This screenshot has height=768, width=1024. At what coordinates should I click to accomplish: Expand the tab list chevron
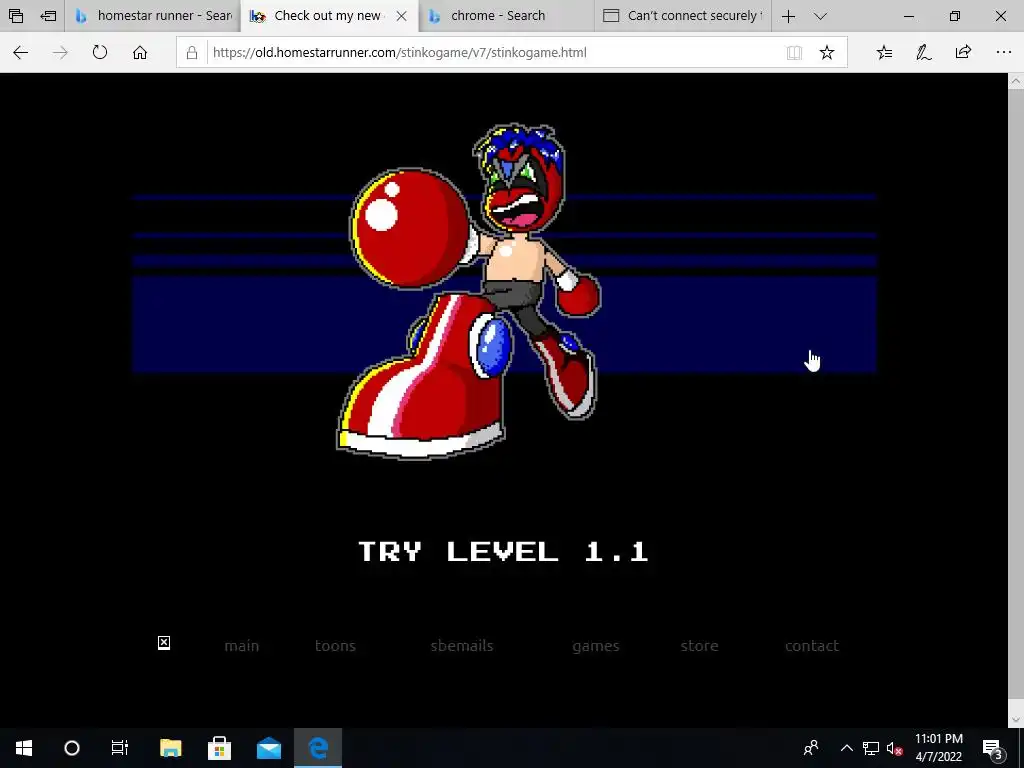(820, 16)
